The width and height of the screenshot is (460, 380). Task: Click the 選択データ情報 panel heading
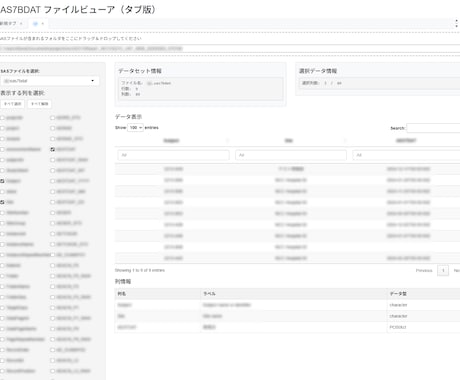click(318, 71)
